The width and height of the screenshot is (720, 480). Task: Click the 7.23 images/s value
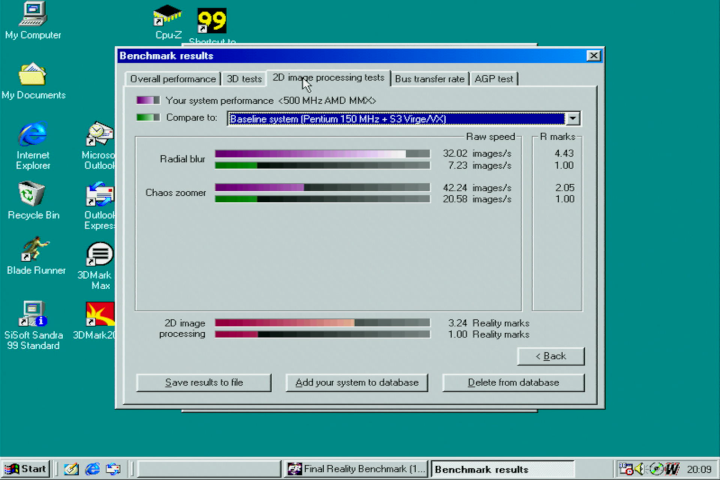479,165
